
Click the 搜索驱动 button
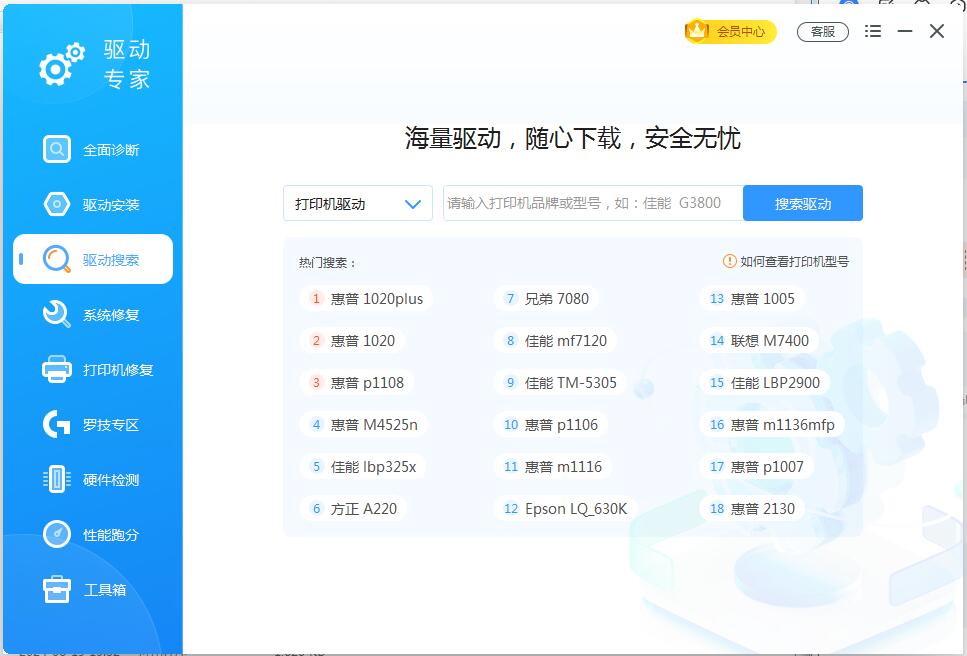pyautogui.click(x=803, y=203)
